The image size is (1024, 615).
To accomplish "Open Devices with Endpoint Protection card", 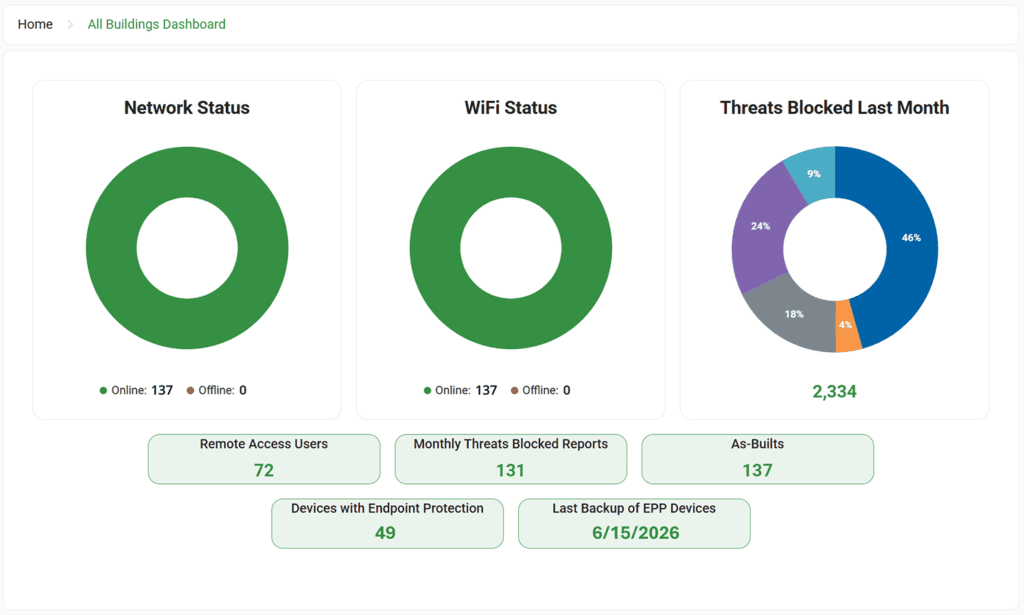I will 387,524.
